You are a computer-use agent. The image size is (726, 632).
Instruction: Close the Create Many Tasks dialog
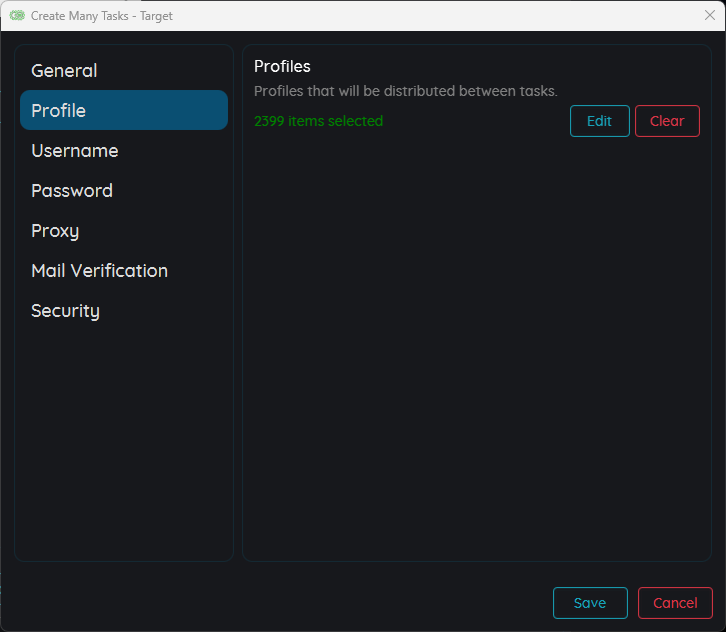coord(709,15)
